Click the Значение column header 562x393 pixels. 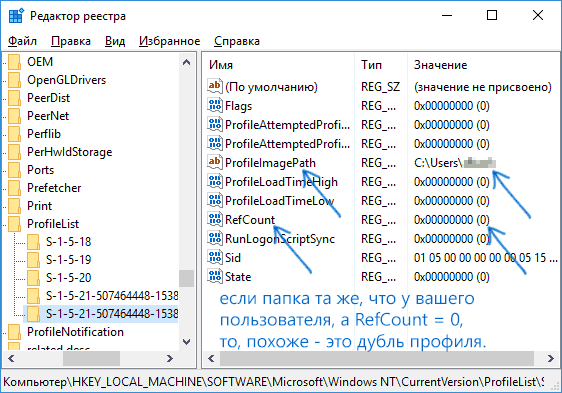(x=440, y=65)
